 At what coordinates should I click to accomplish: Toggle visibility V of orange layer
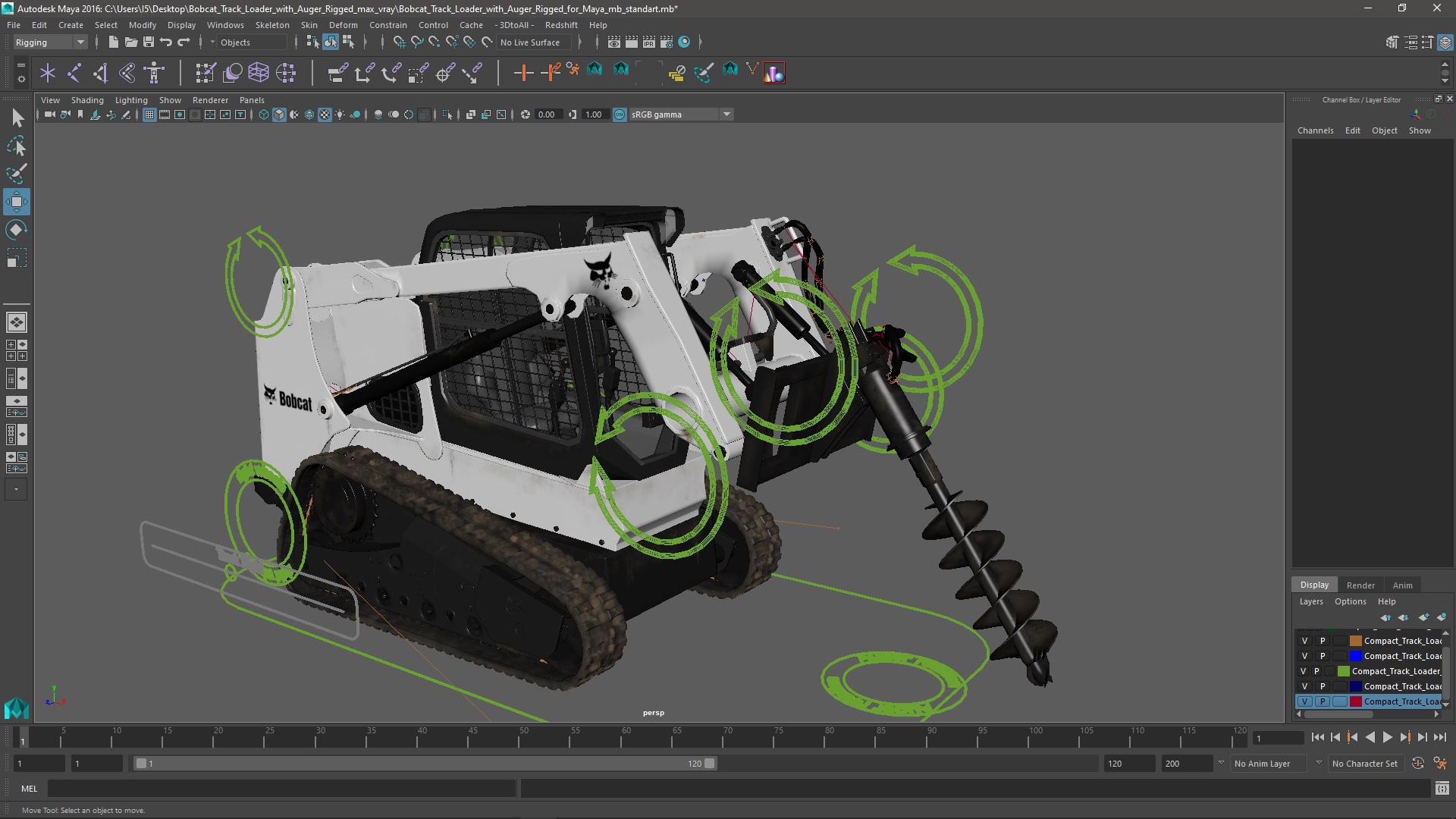(1304, 641)
